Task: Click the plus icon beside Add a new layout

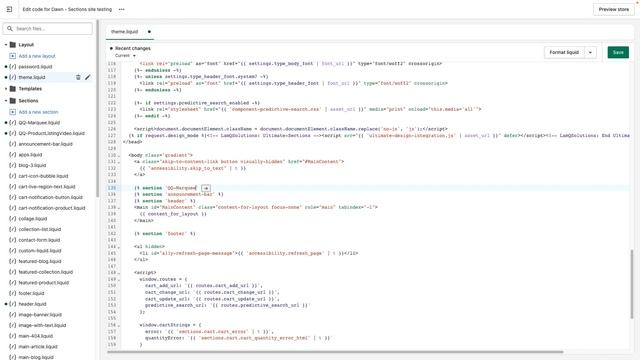Action: [x=13, y=56]
